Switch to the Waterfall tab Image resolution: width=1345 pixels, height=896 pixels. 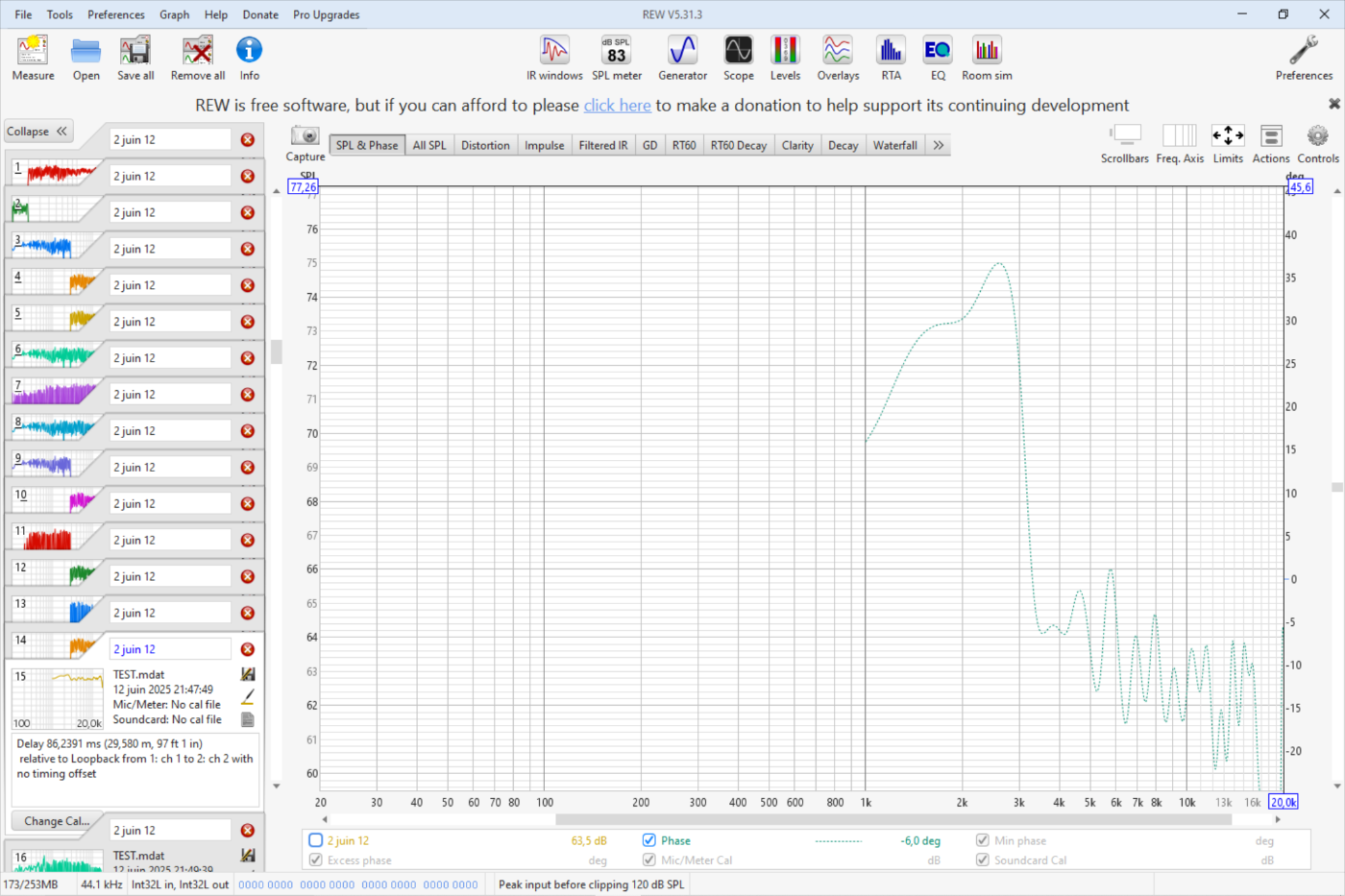[894, 145]
